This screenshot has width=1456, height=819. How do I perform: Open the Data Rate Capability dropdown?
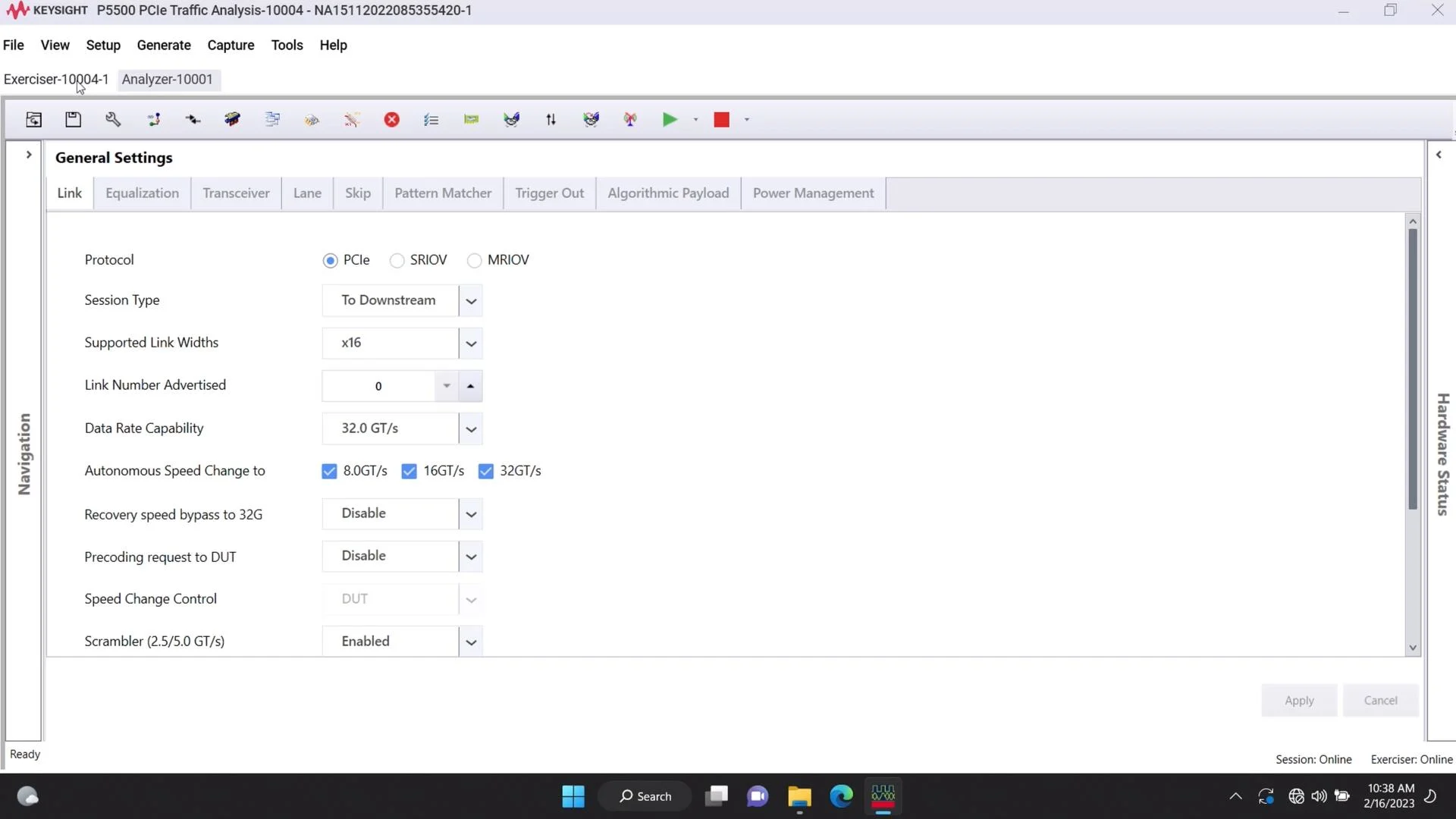[x=471, y=429]
